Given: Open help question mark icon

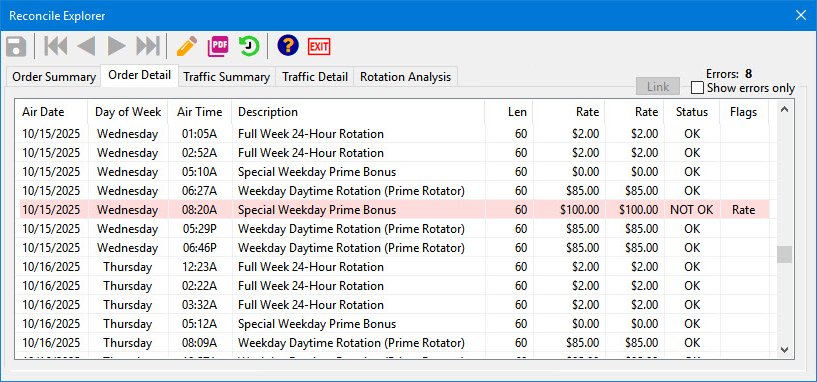Looking at the screenshot, I should pyautogui.click(x=288, y=46).
